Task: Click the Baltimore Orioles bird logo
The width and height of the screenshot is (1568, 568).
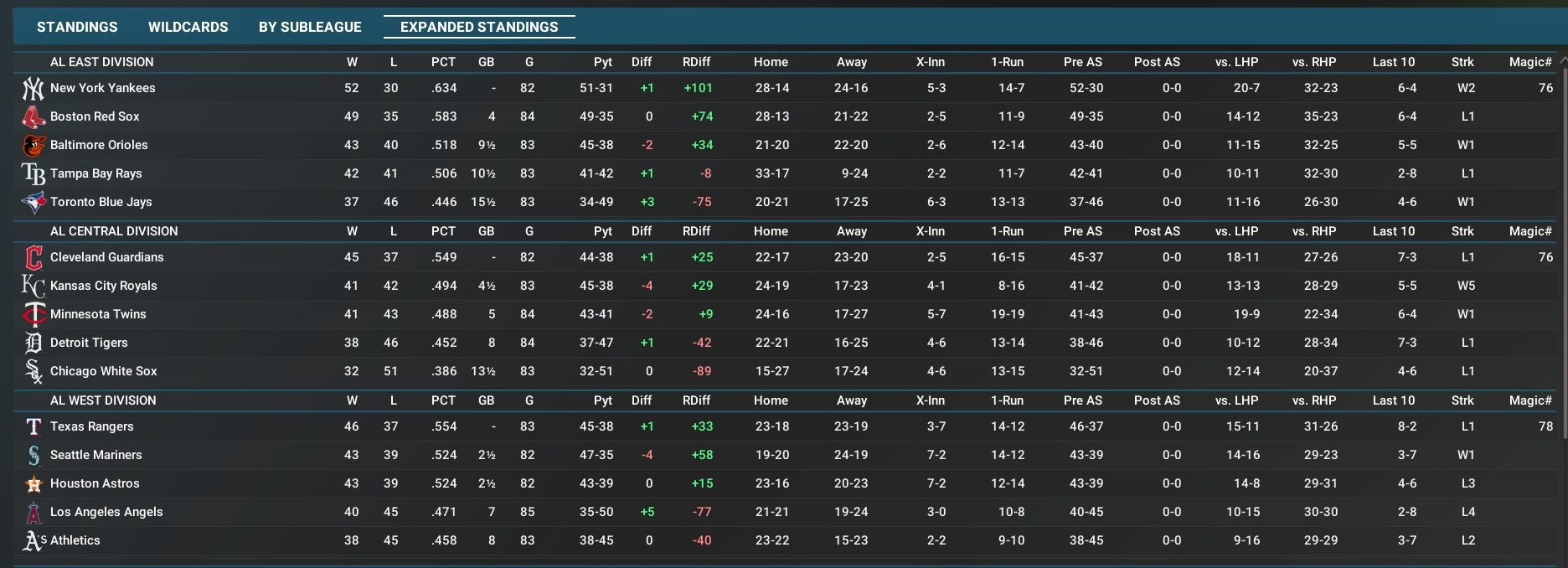Action: click(33, 145)
